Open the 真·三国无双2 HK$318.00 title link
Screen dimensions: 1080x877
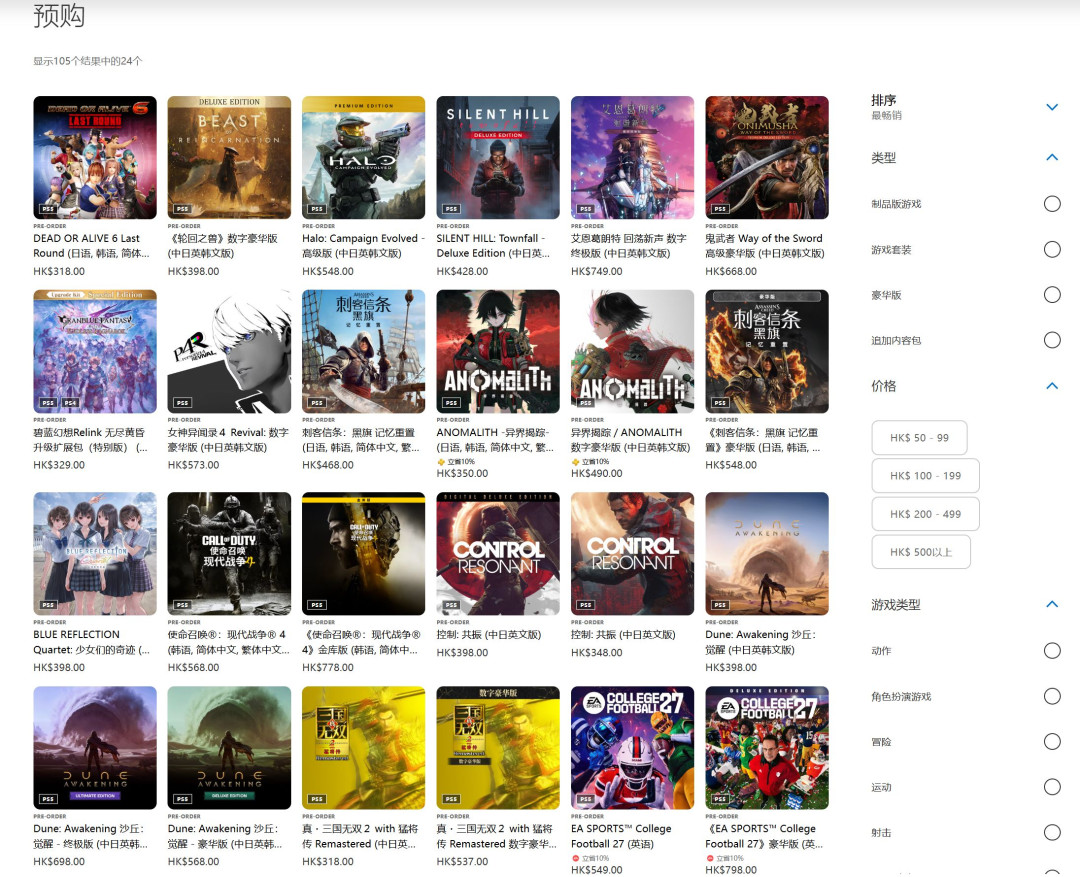click(360, 836)
